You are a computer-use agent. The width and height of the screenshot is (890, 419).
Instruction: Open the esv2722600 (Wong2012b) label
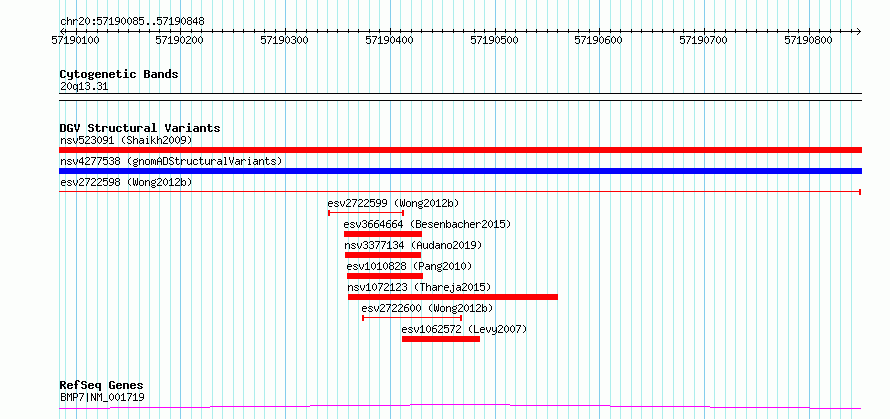click(x=427, y=308)
